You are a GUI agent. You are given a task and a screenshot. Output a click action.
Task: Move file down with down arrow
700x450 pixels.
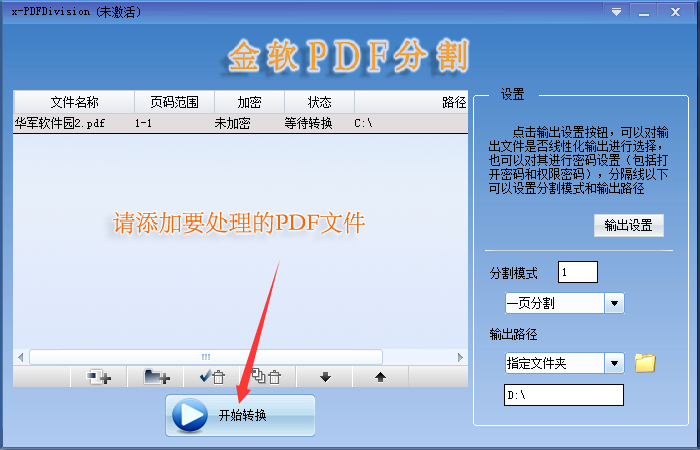[325, 377]
